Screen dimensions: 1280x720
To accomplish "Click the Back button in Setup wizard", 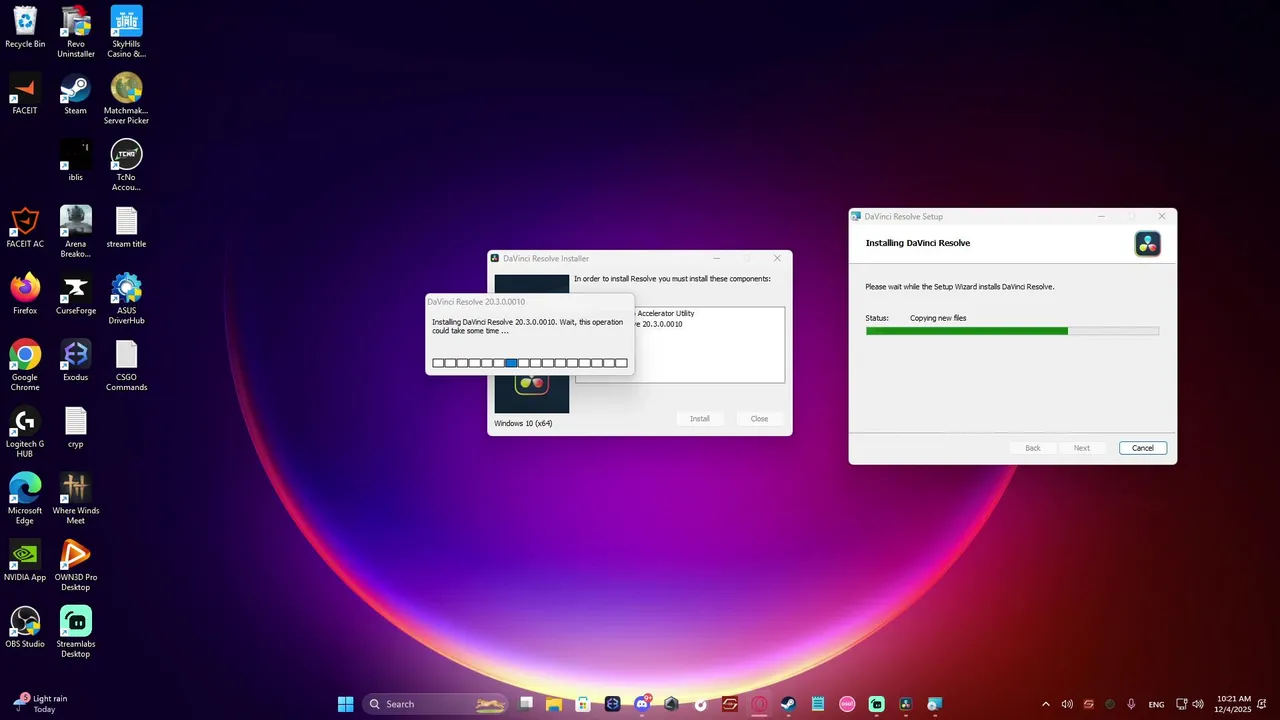I will click(x=1033, y=448).
